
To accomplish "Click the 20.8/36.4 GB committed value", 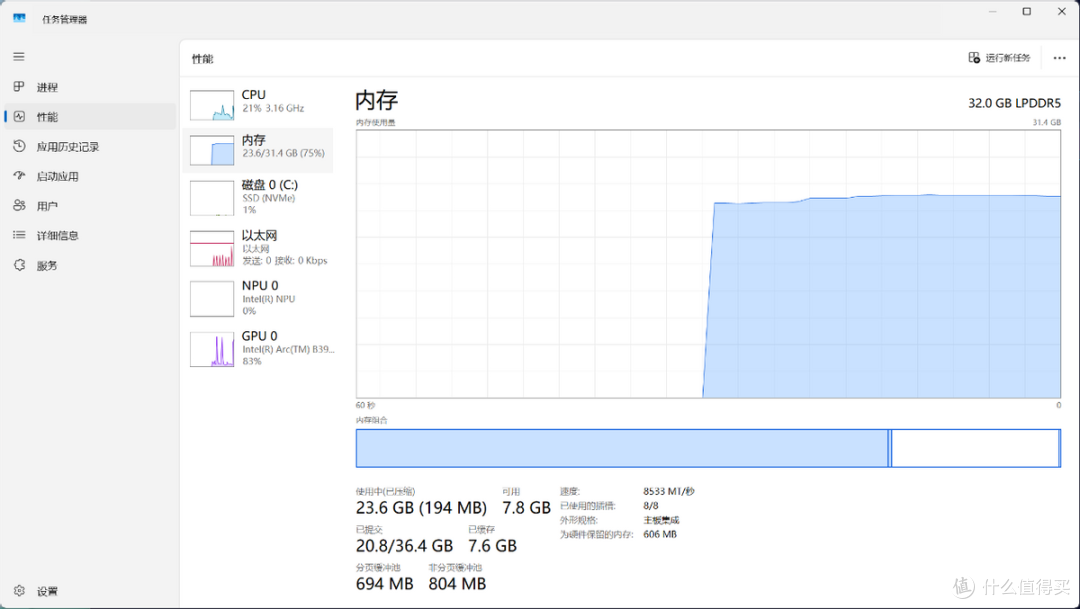I will (x=404, y=546).
